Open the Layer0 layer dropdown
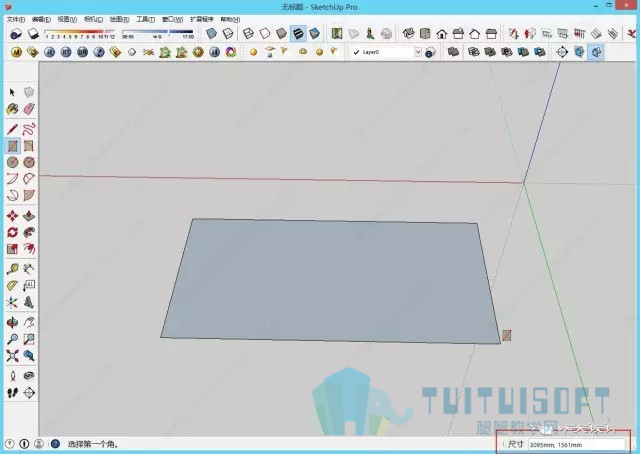Viewport: 640px width, 454px height. click(418, 52)
